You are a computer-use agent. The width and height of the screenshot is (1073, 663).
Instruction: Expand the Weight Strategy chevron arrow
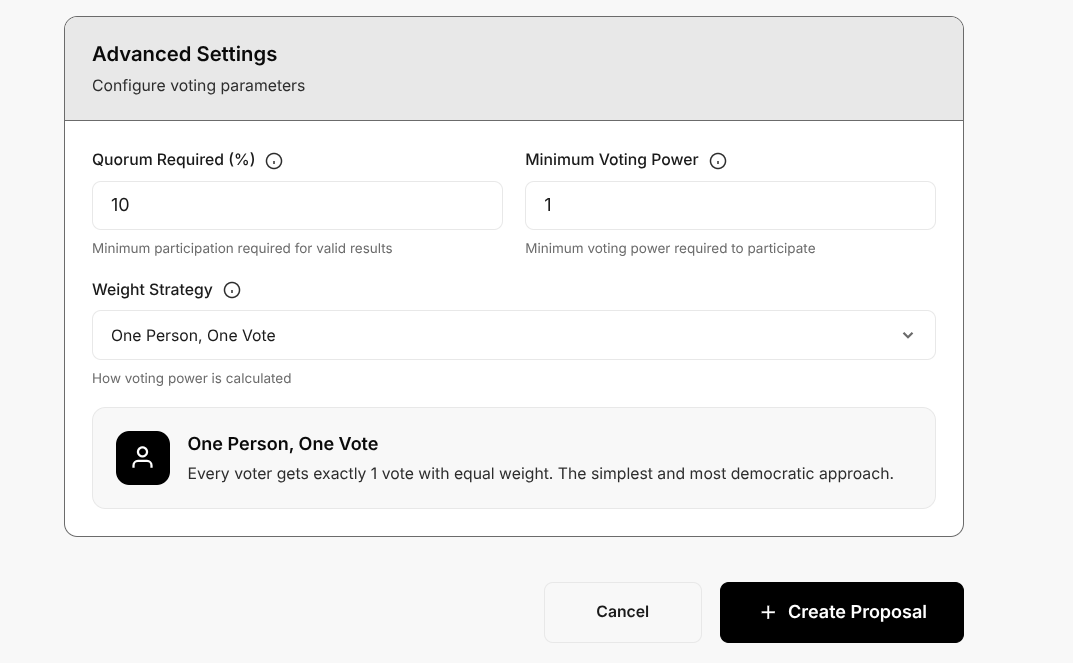pyautogui.click(x=908, y=335)
